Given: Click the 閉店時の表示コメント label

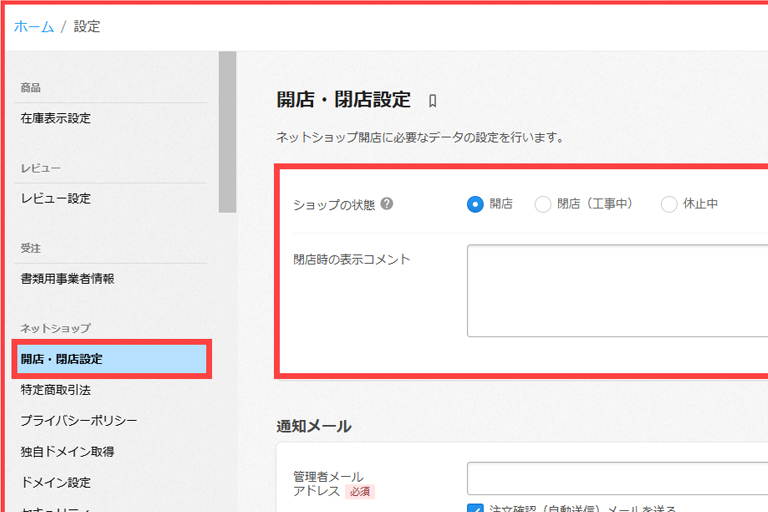Looking at the screenshot, I should point(351,259).
